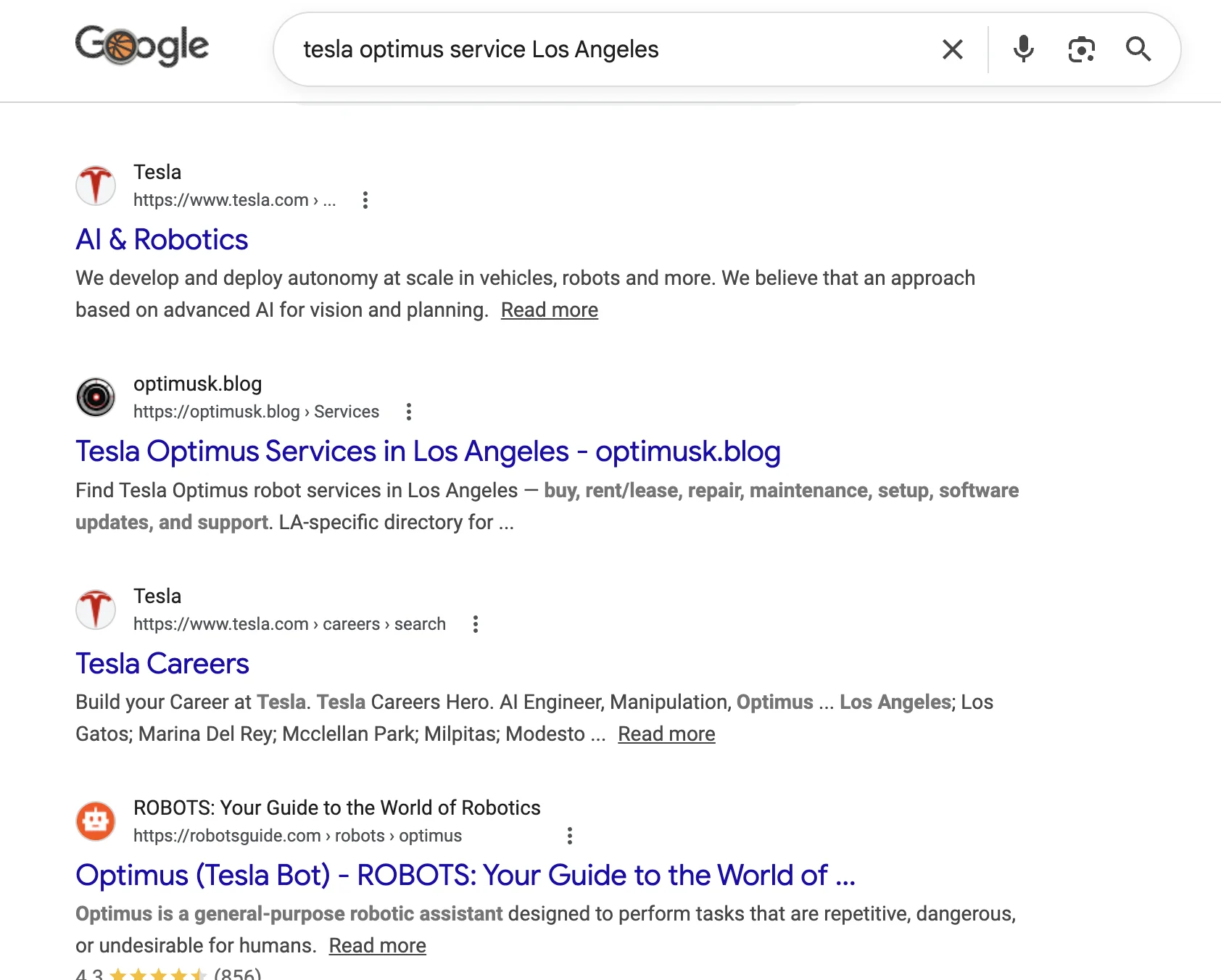Click the magnifying glass search button
This screenshot has height=980, width=1221.
coord(1138,49)
